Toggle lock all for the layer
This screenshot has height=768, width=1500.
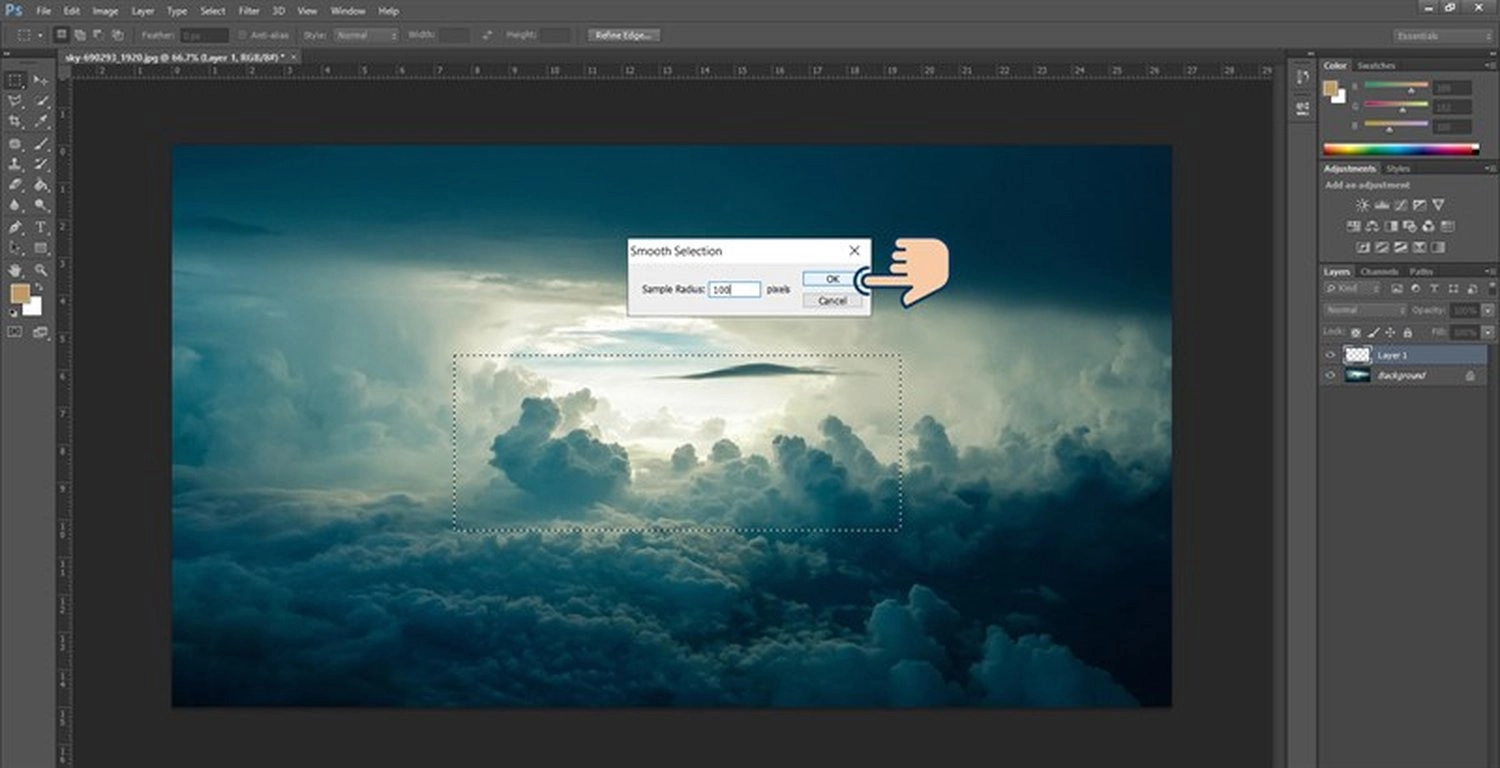coord(1407,332)
